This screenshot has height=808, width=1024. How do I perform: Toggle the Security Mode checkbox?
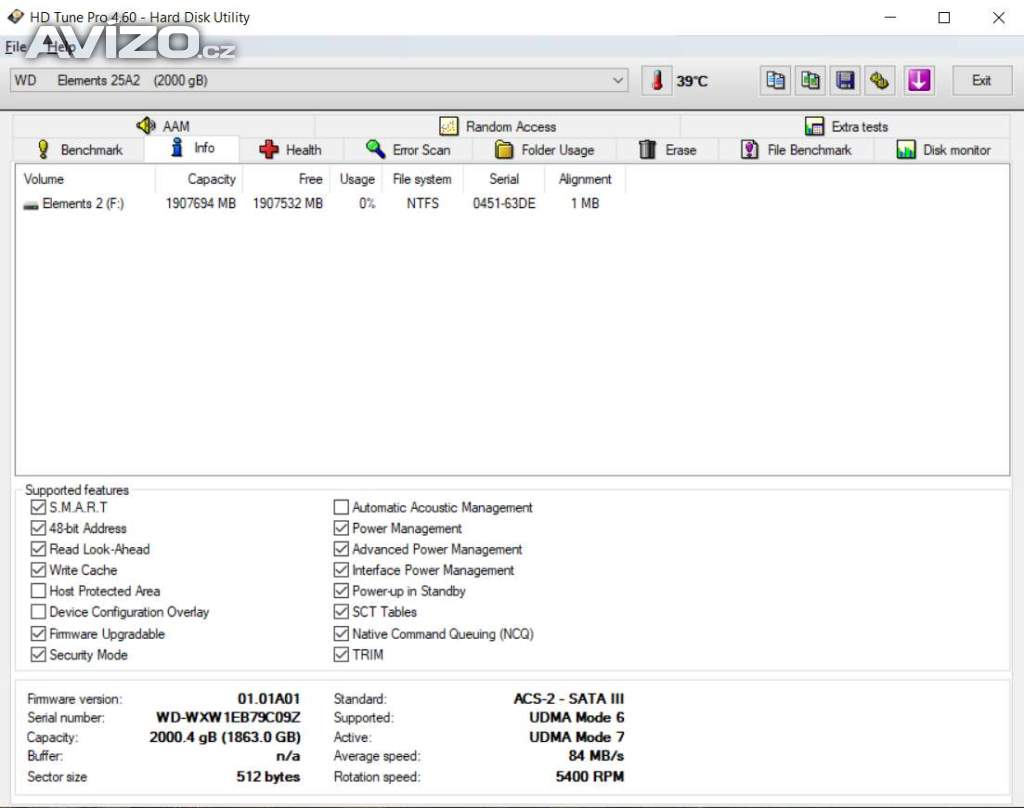tap(38, 654)
